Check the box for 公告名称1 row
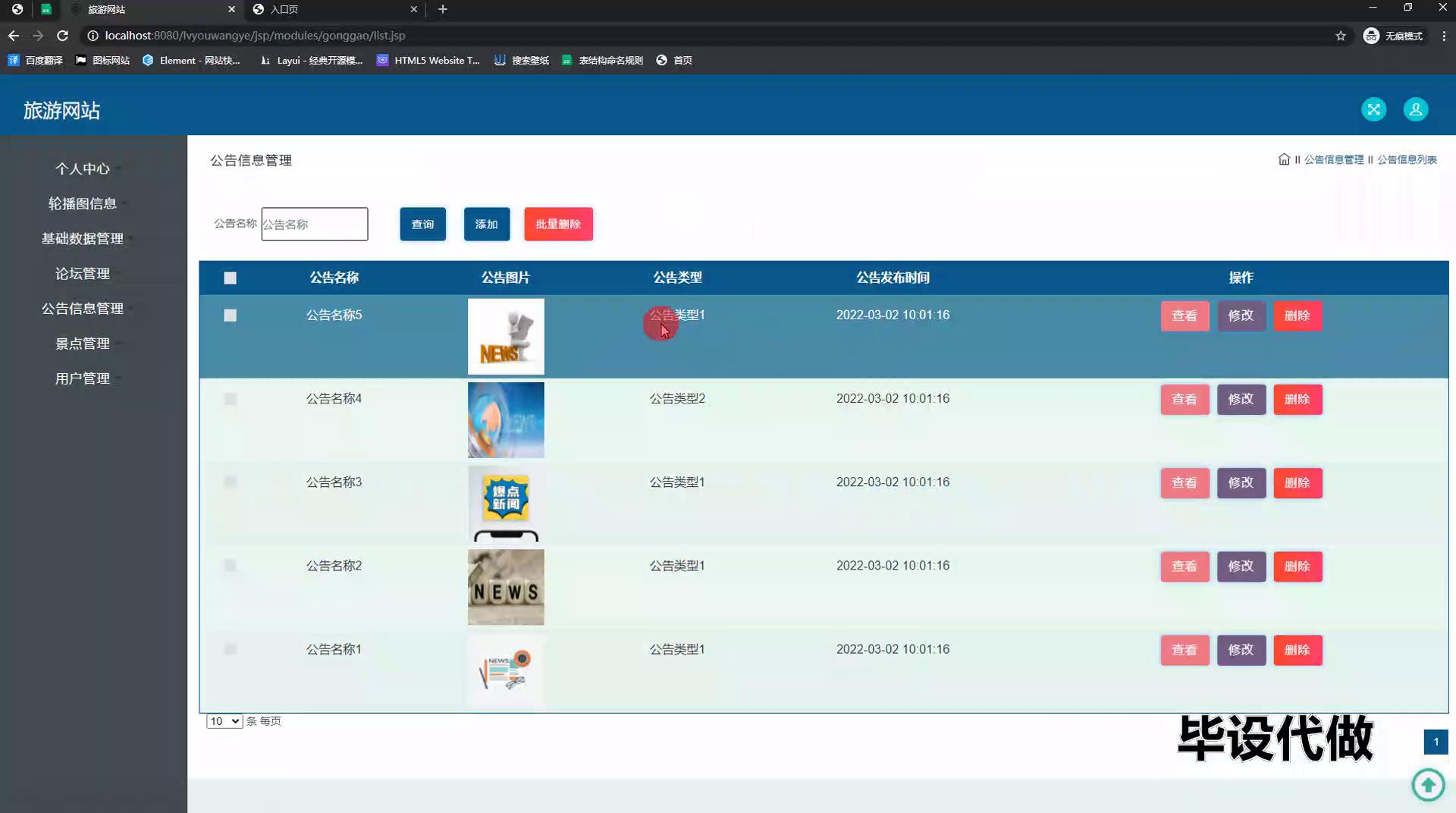The image size is (1456, 813). (230, 649)
